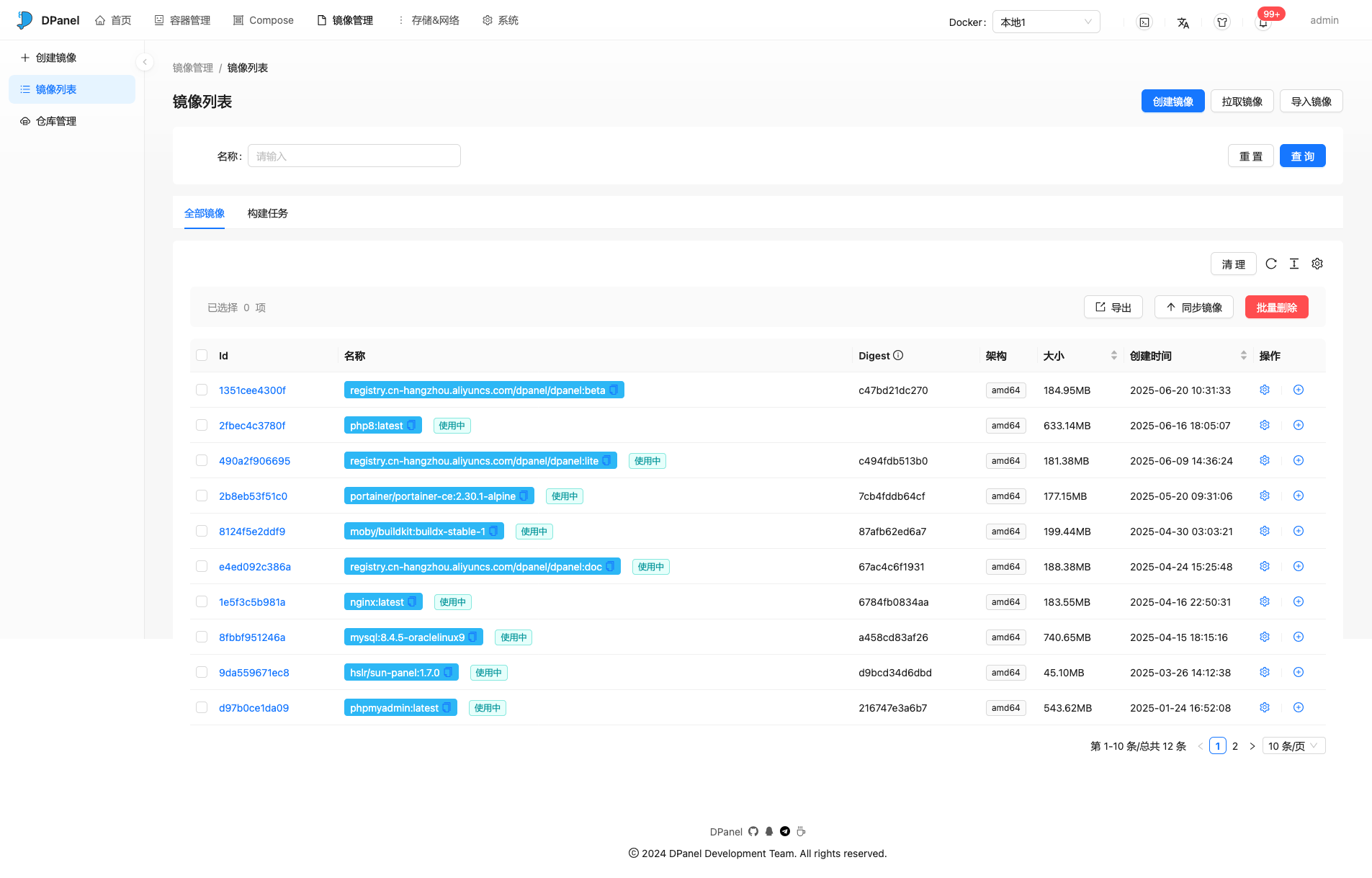Open the DPanel GitHub icon in footer
Viewport: 1372px width, 878px height.
pos(753,832)
